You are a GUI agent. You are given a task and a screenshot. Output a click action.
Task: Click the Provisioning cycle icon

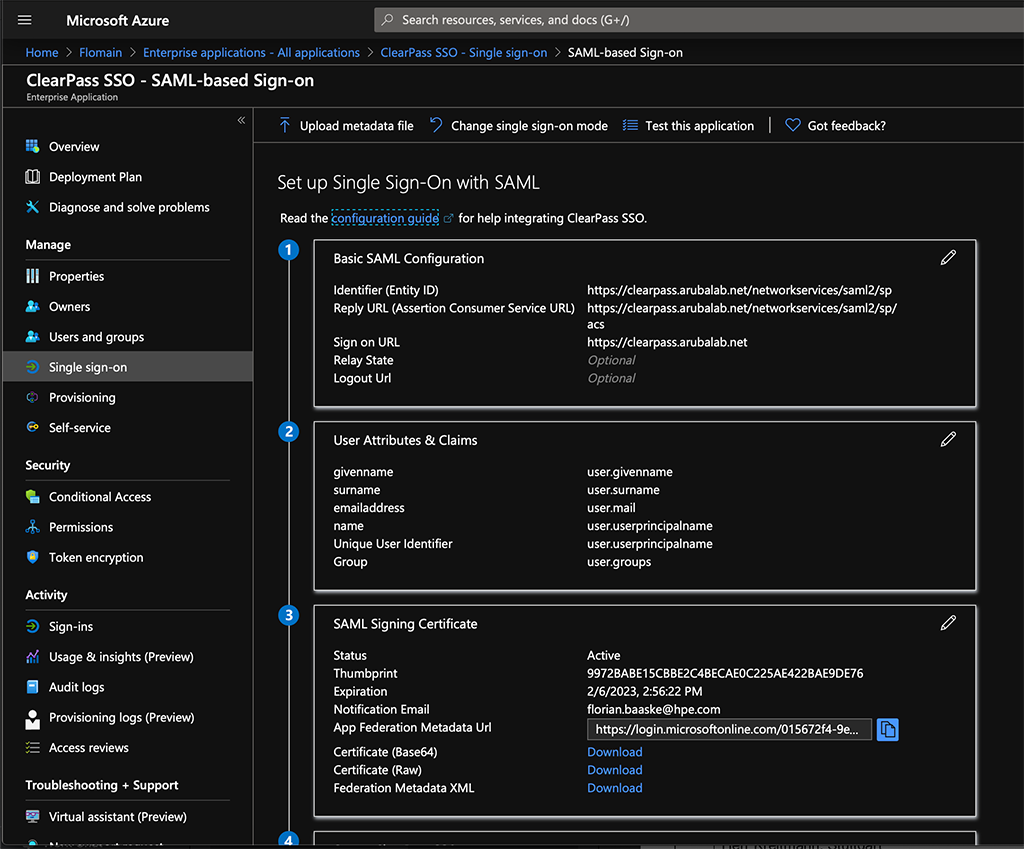point(32,397)
